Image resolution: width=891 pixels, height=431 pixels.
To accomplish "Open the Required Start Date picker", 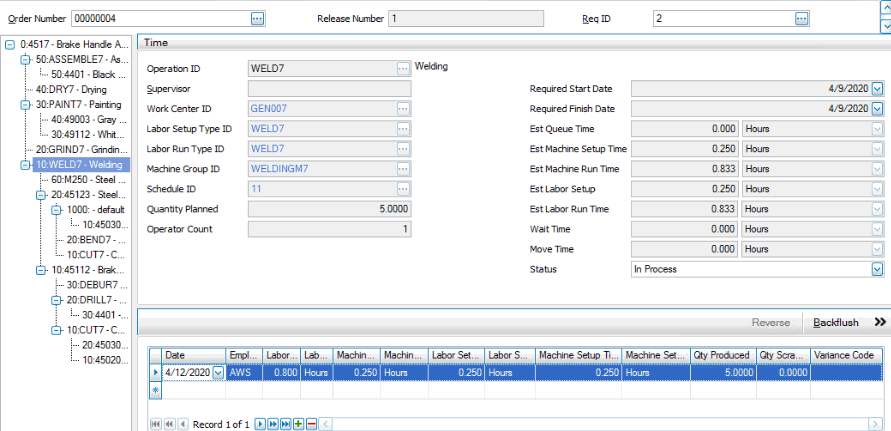I will [x=877, y=88].
